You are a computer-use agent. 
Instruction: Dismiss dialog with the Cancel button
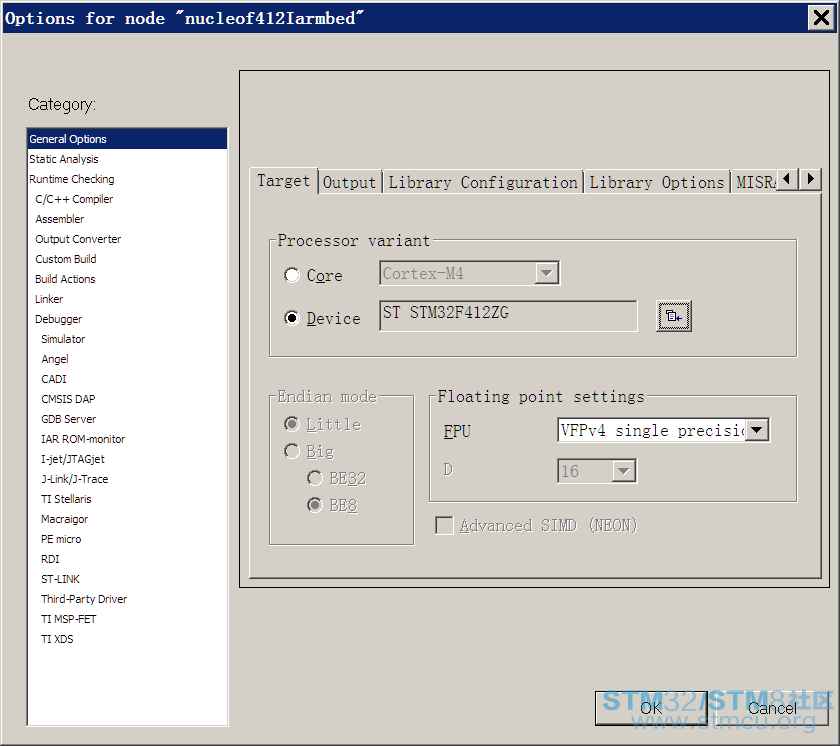(772, 708)
